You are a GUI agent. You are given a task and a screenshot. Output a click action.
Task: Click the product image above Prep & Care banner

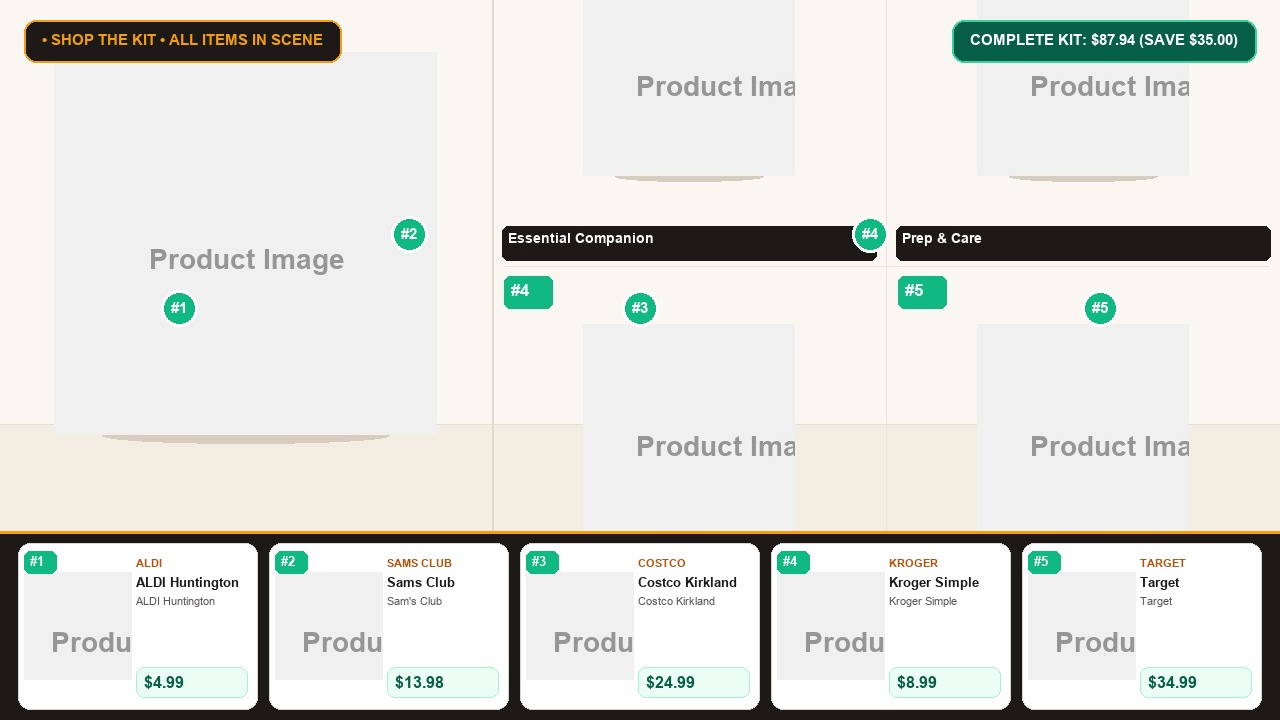coord(1083,88)
